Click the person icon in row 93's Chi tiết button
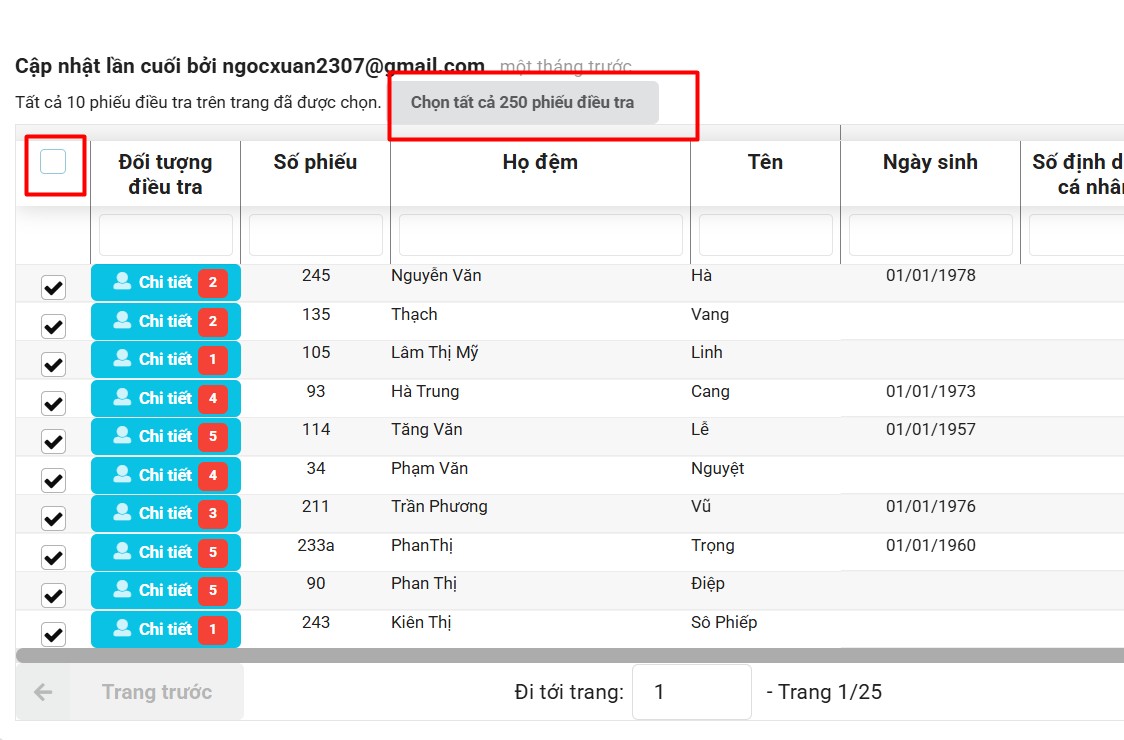The width and height of the screenshot is (1124, 740). 122,398
